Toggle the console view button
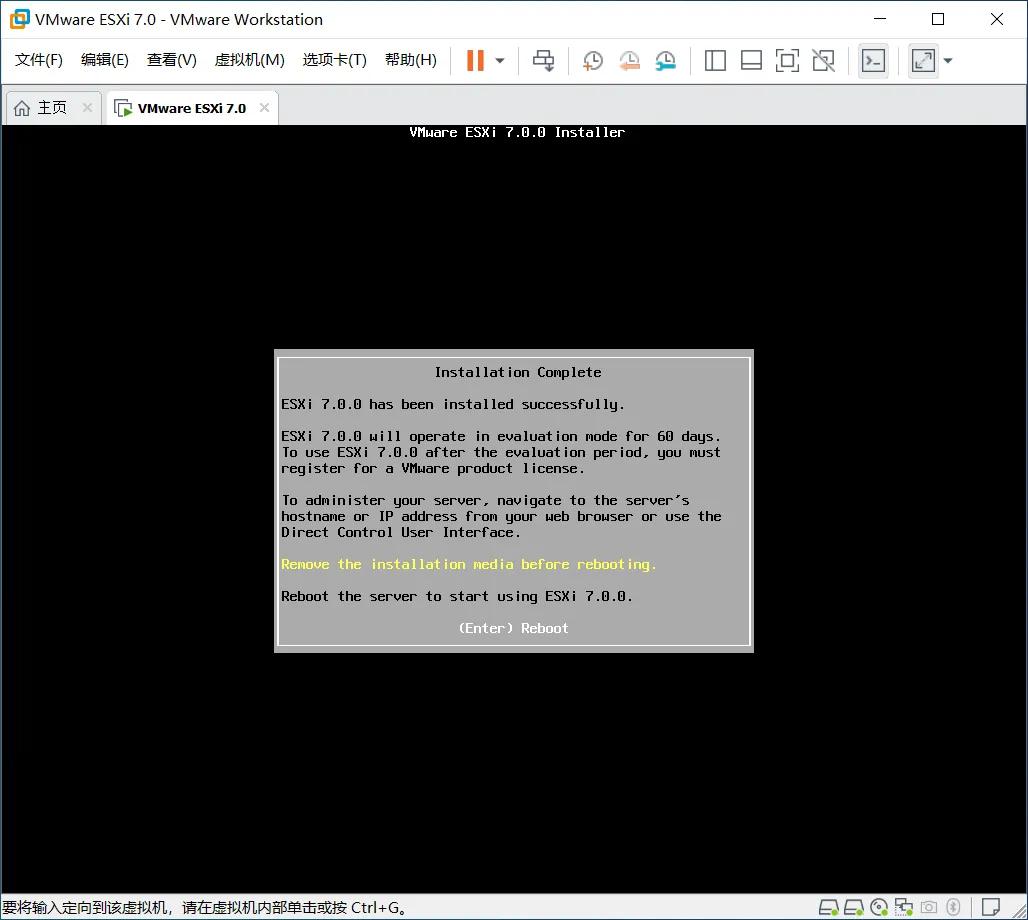The height and width of the screenshot is (920, 1028). click(x=872, y=60)
